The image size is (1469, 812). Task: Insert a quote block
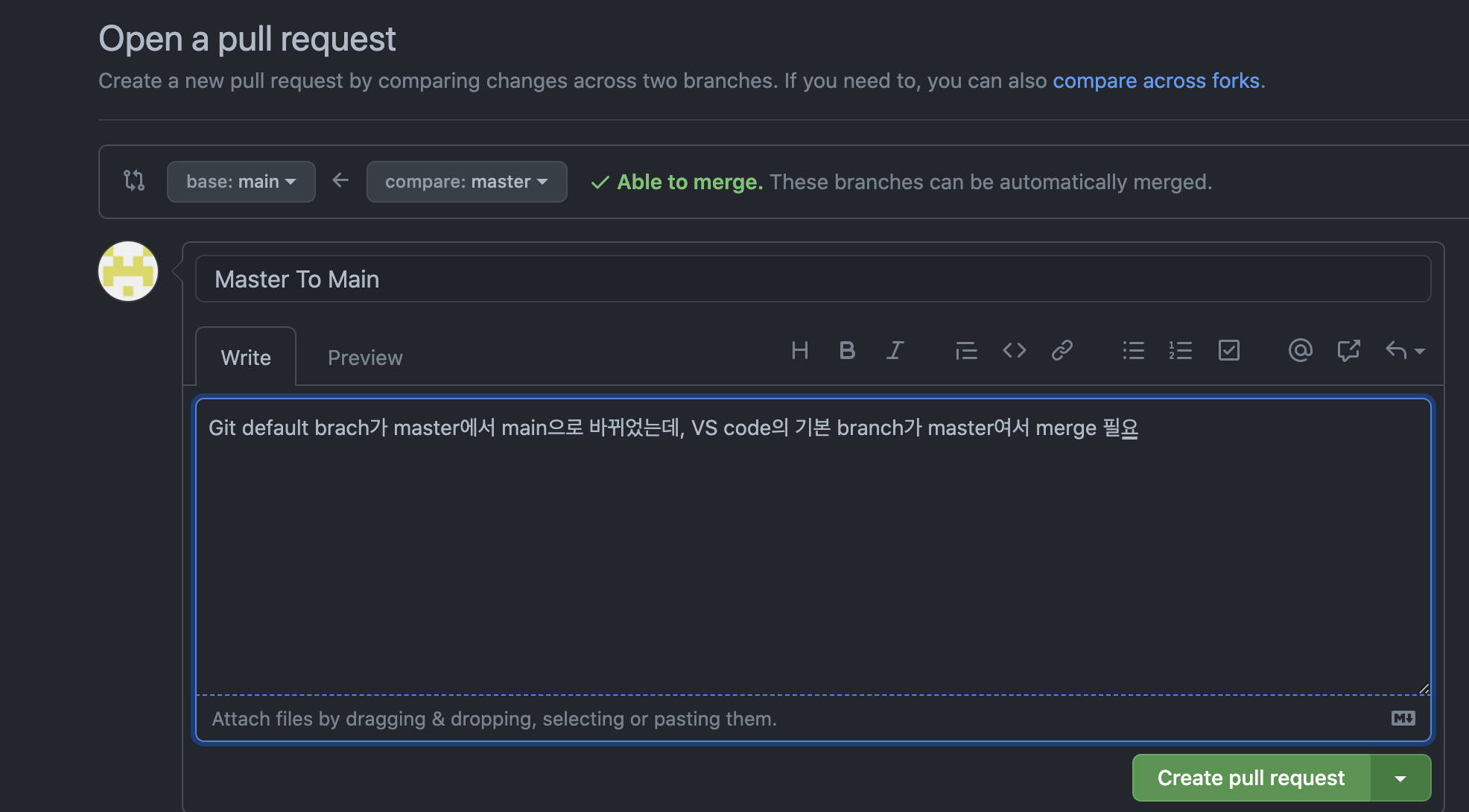966,350
